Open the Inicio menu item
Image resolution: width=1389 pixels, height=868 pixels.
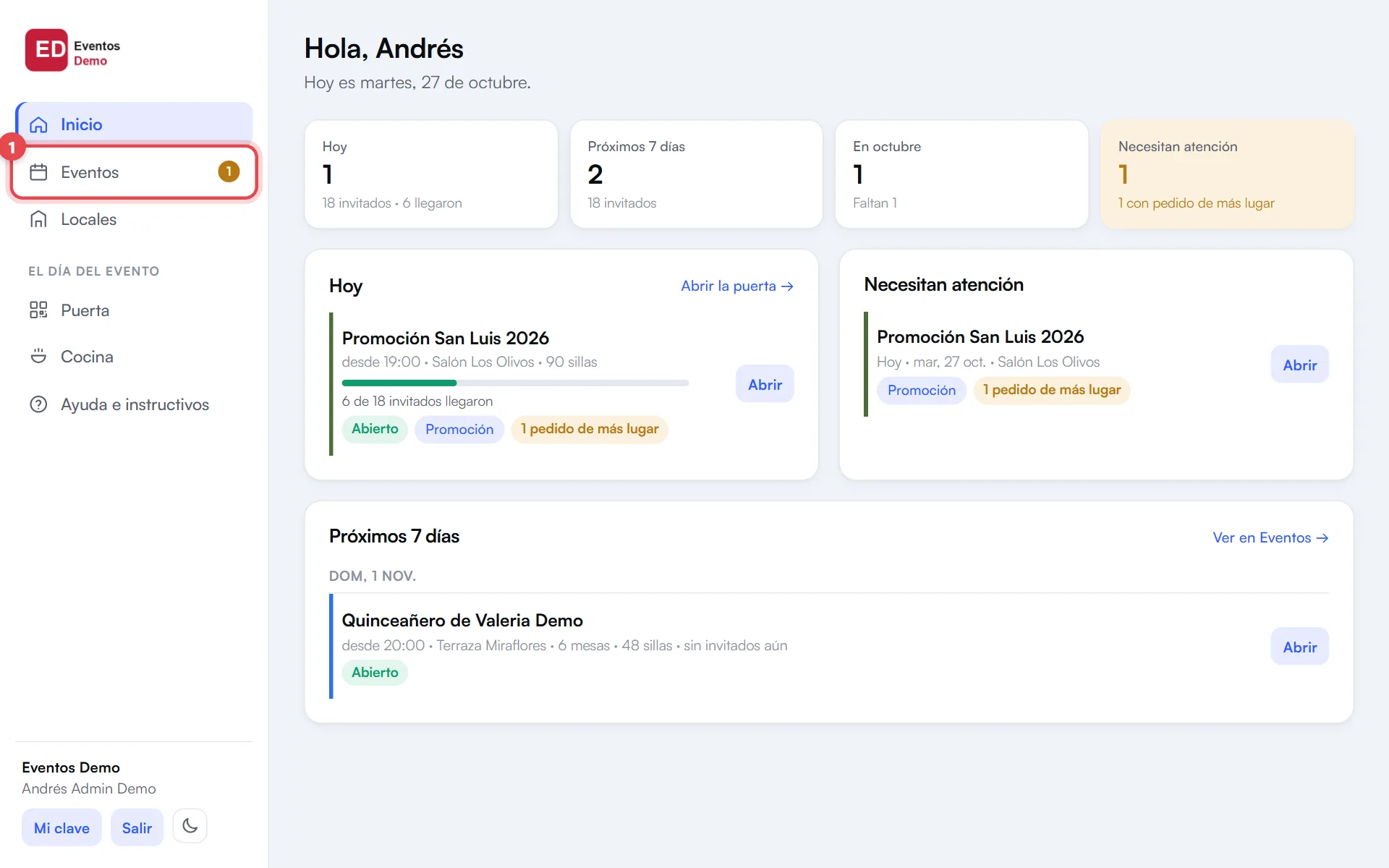click(135, 124)
